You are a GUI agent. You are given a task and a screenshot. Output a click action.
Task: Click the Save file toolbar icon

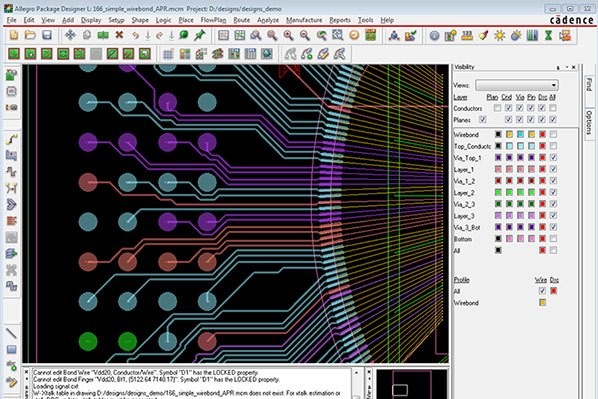pyautogui.click(x=47, y=35)
